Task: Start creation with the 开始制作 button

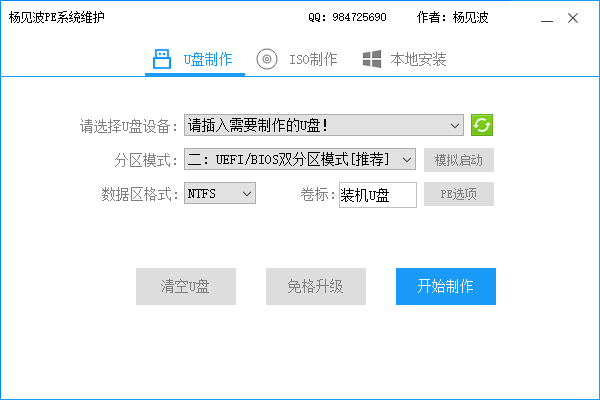Action: pyautogui.click(x=445, y=286)
